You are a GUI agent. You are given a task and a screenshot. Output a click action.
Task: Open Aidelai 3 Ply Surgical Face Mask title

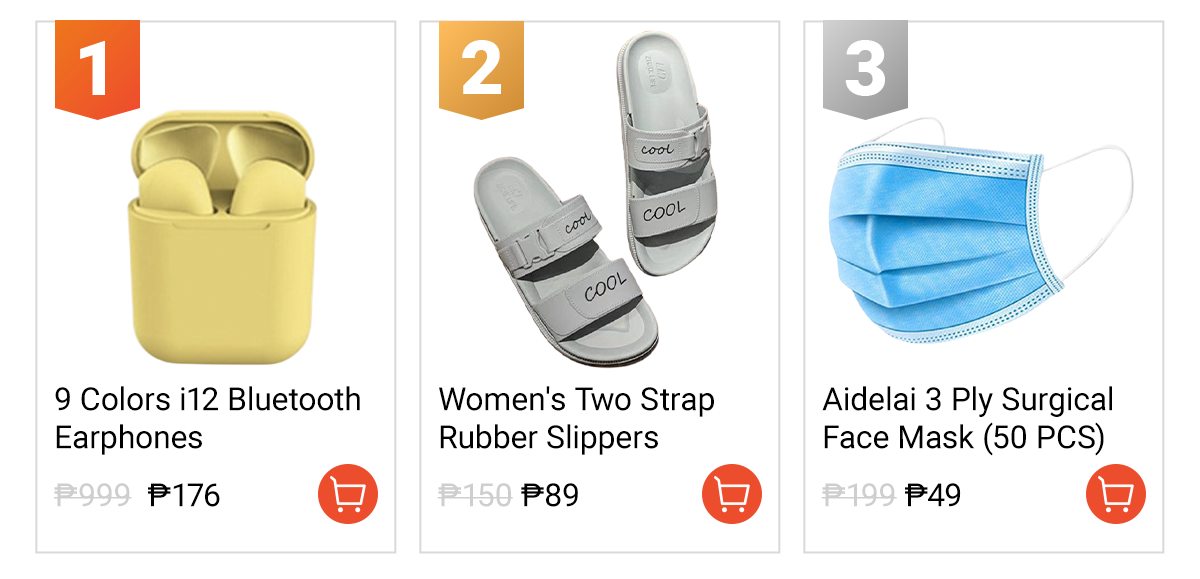click(967, 418)
